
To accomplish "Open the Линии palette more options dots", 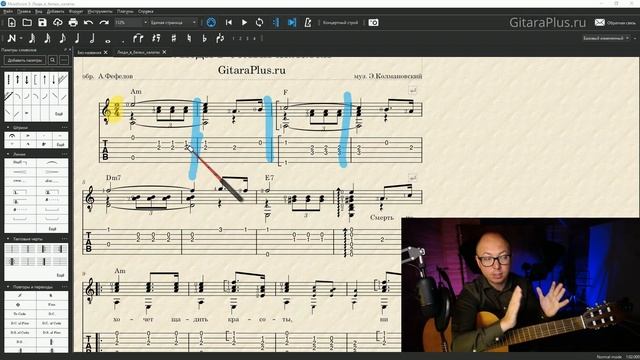I will point(64,154).
